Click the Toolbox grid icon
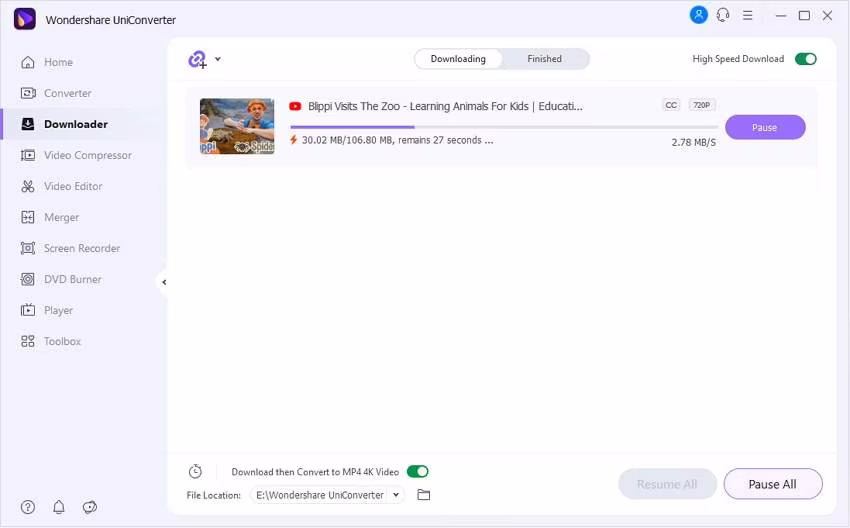Viewport: 850px width, 528px height. (28, 342)
